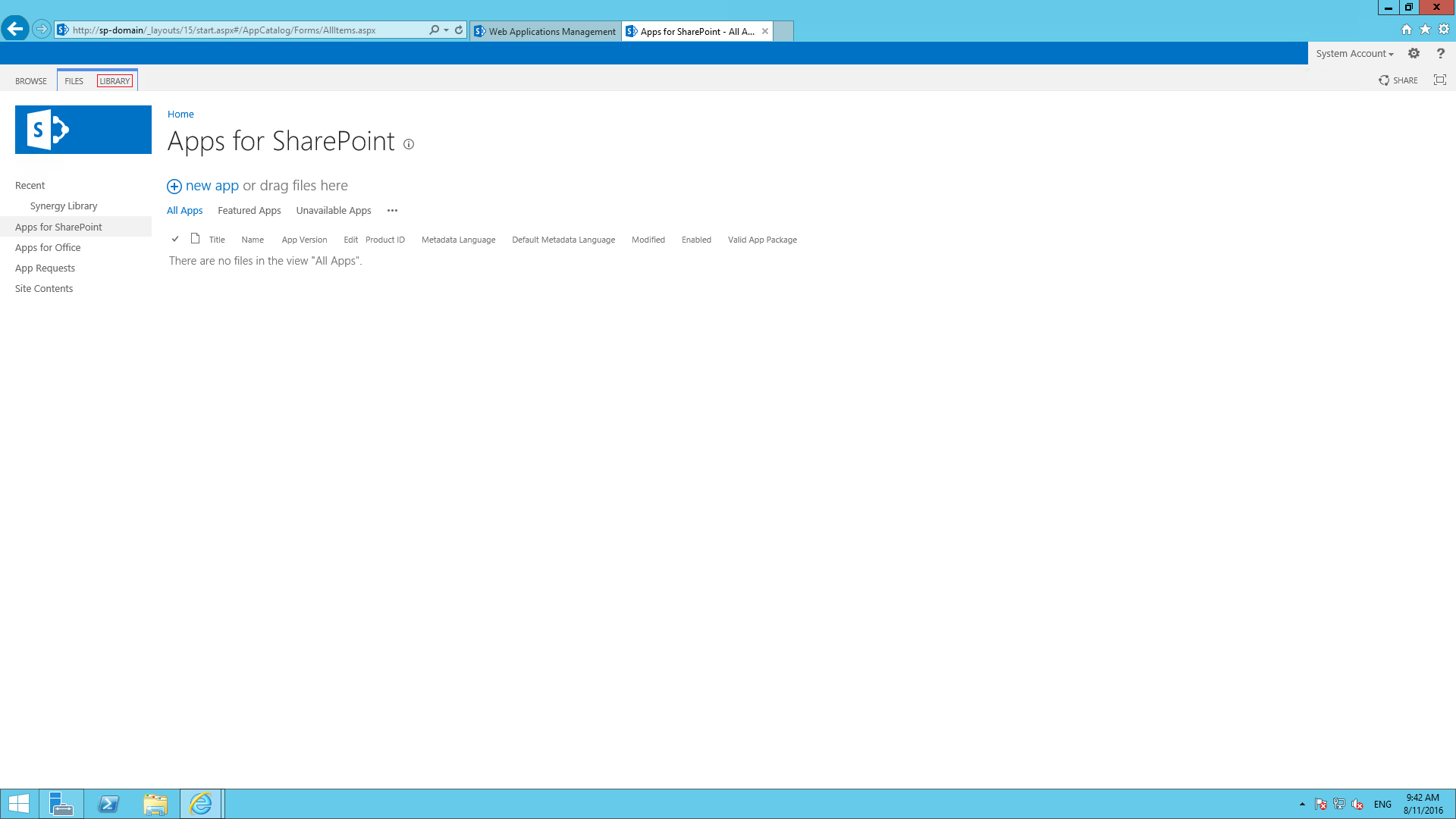The width and height of the screenshot is (1456, 819).
Task: Click the SHARE button
Action: click(x=1398, y=80)
